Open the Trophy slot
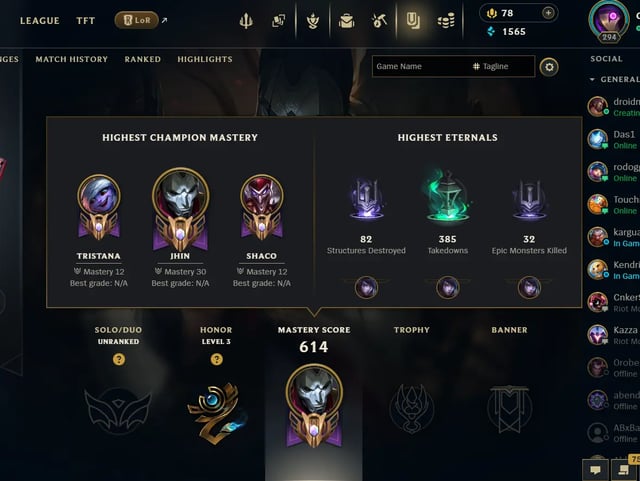Image resolution: width=640 pixels, height=481 pixels. coord(411,408)
